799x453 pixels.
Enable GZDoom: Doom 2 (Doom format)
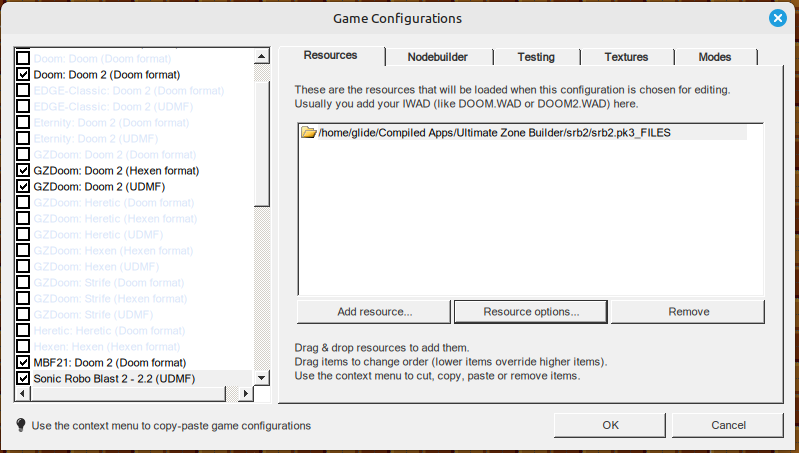click(23, 154)
